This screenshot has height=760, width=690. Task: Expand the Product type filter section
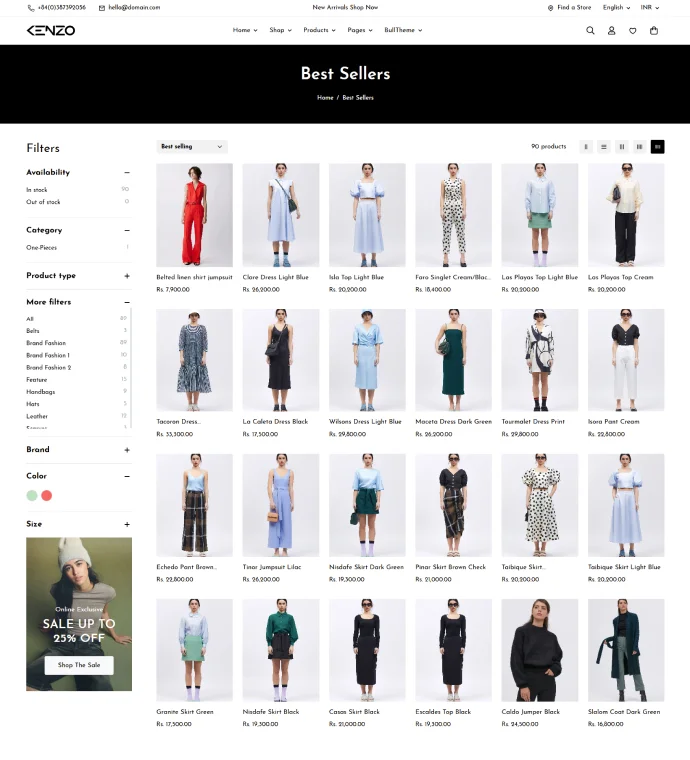tap(127, 276)
